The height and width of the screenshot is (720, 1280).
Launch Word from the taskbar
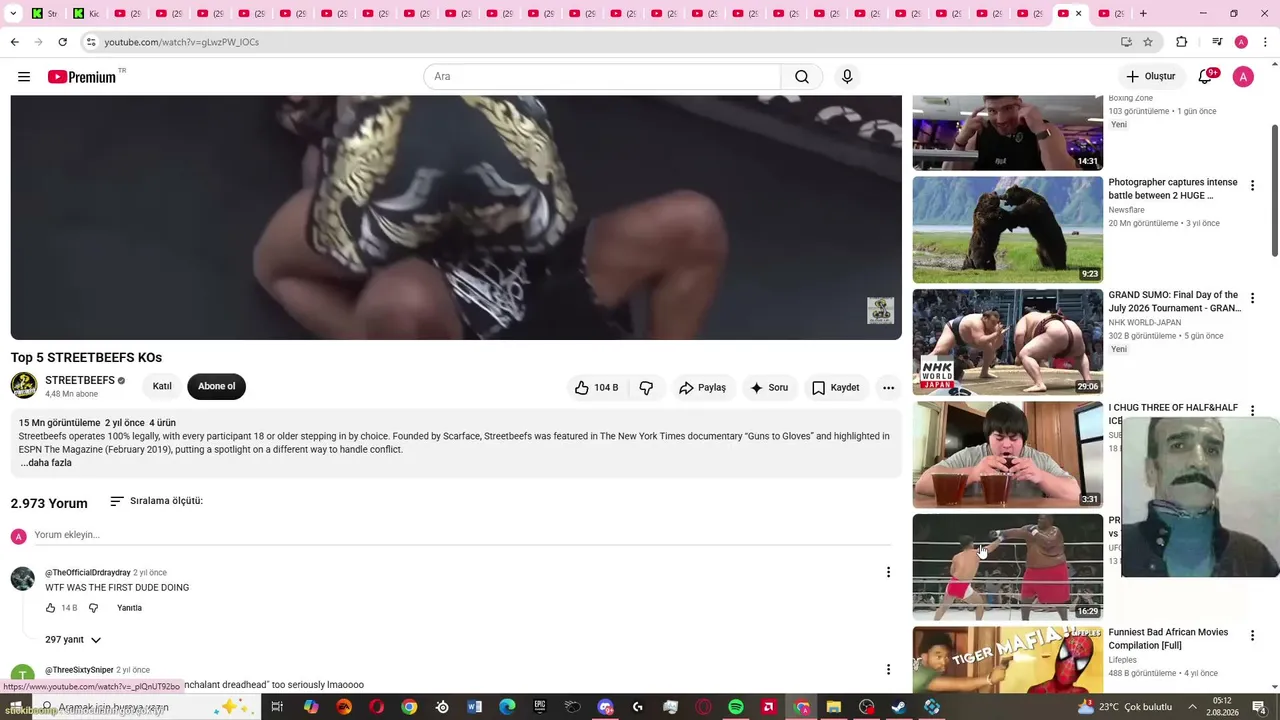tap(474, 707)
